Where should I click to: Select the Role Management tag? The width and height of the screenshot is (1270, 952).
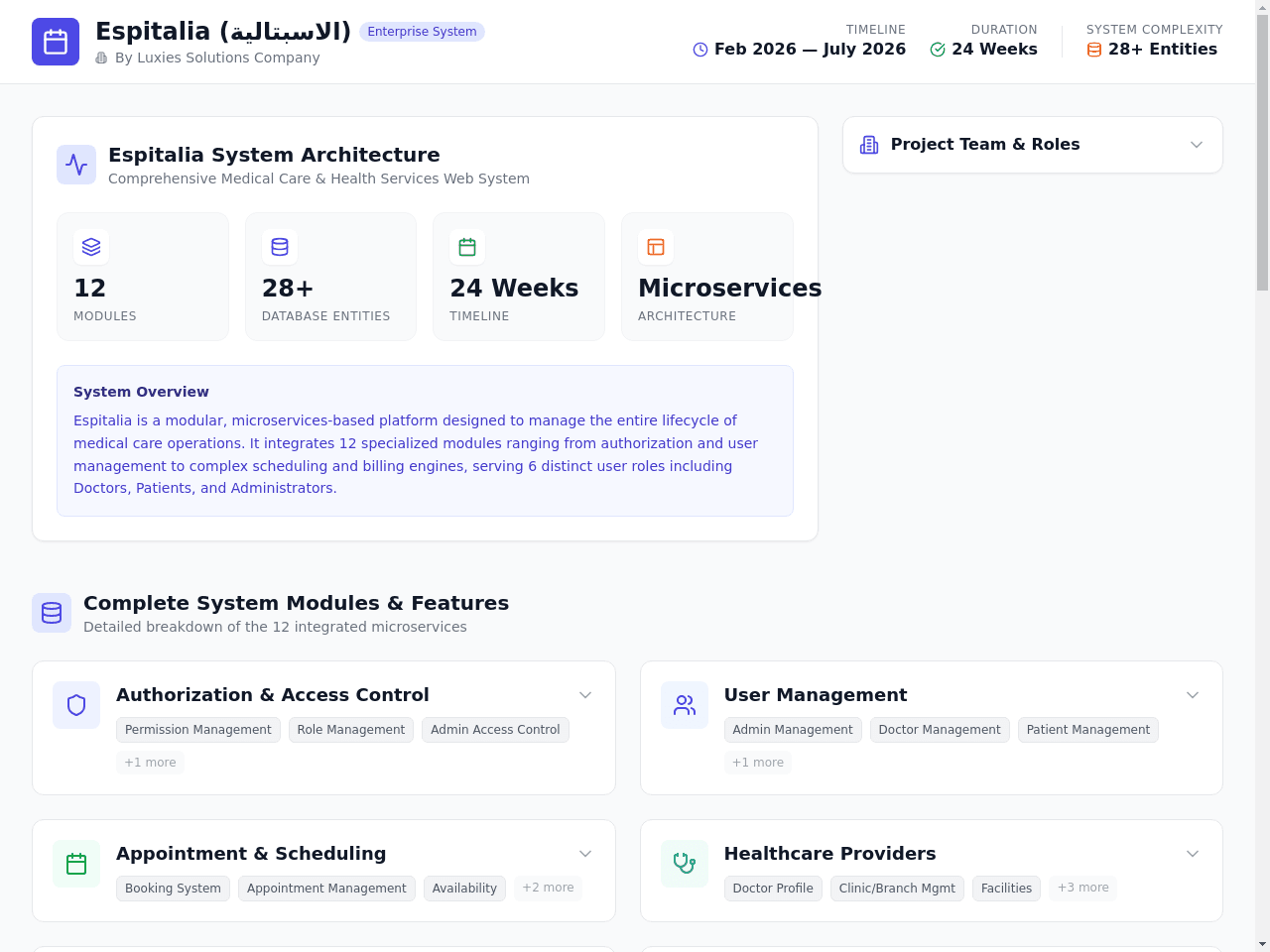(351, 730)
